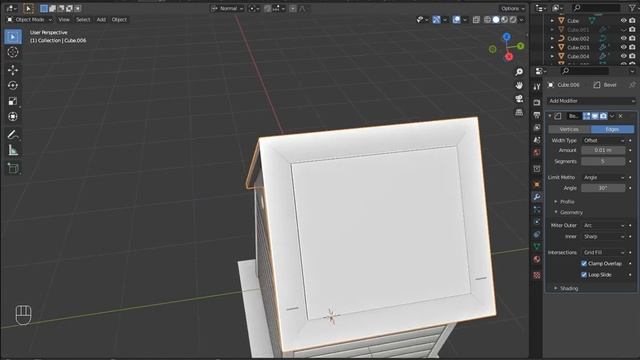Choose the Rotate tool
Screen dimensions: 640x360
tap(13, 85)
